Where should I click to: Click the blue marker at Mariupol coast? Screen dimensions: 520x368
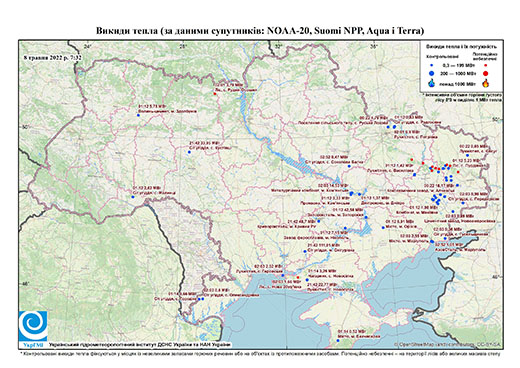pos(432,241)
